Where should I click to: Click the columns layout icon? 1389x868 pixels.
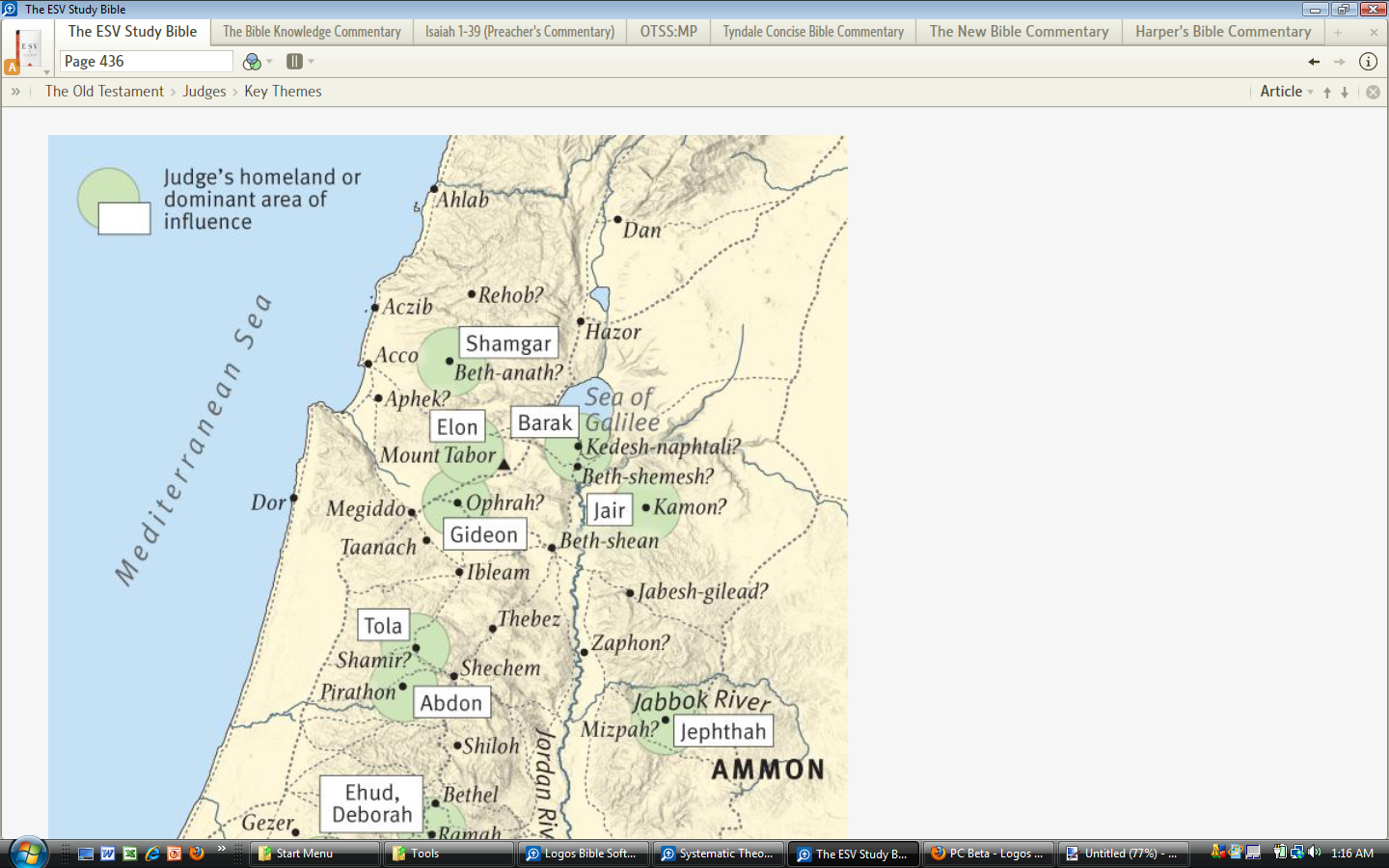tap(294, 61)
